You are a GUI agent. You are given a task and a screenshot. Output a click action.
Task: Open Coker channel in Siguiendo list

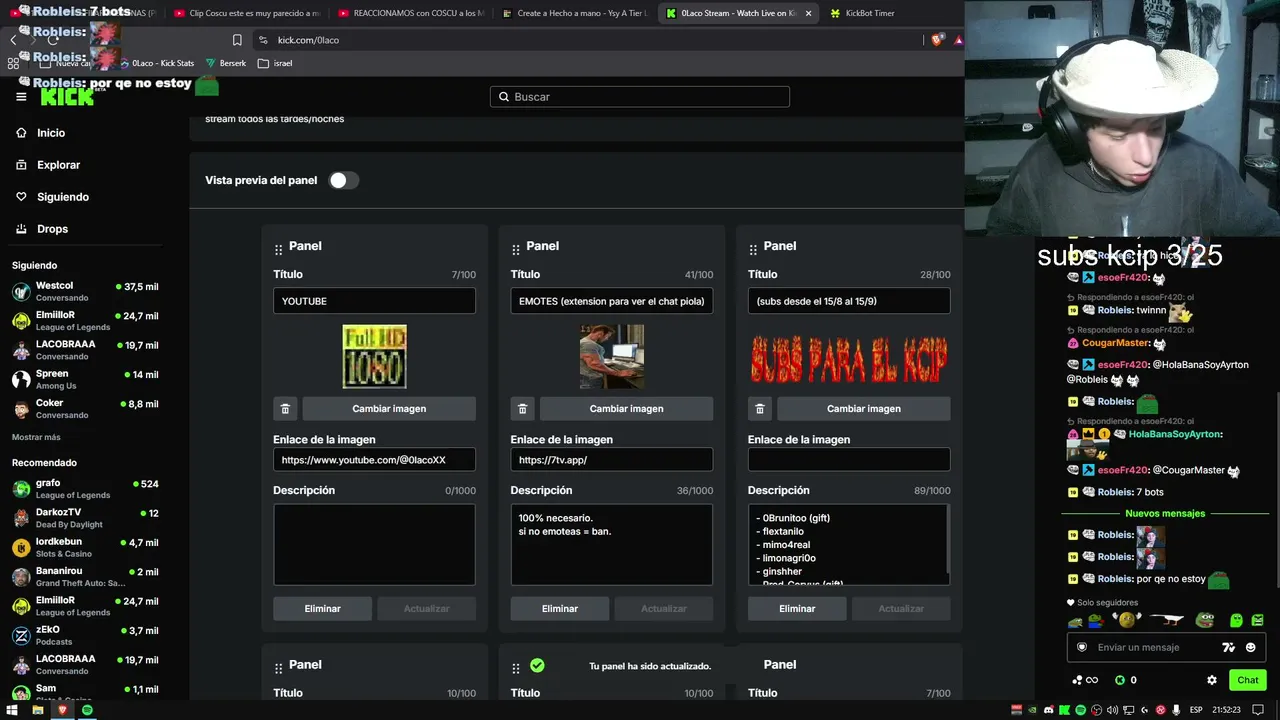pyautogui.click(x=85, y=409)
